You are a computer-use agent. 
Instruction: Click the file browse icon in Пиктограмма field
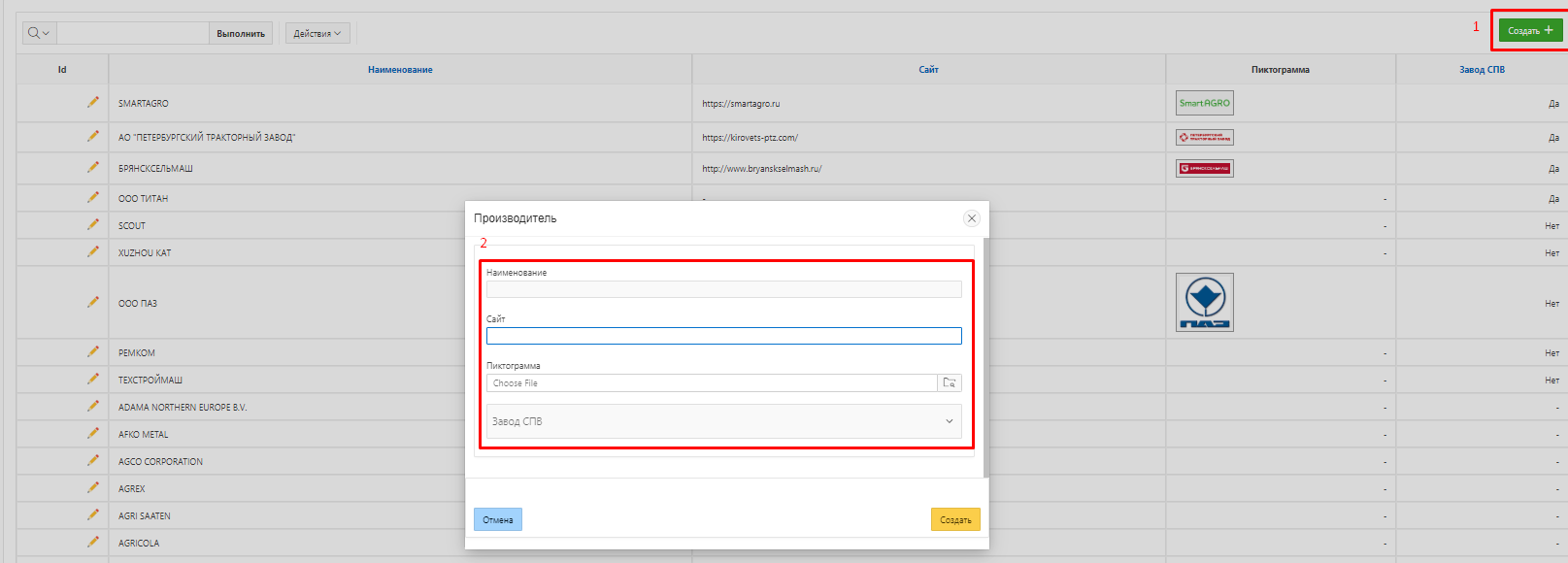[x=950, y=383]
